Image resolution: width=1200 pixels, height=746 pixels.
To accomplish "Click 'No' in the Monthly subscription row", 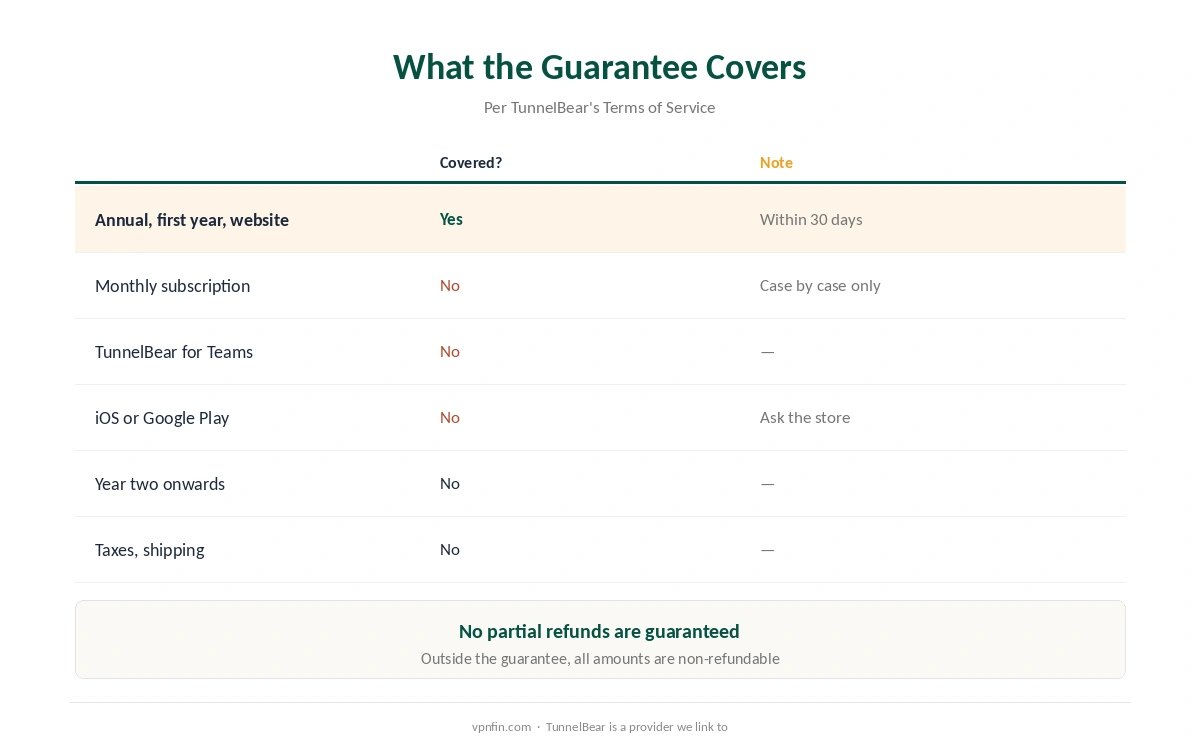I will tap(450, 285).
